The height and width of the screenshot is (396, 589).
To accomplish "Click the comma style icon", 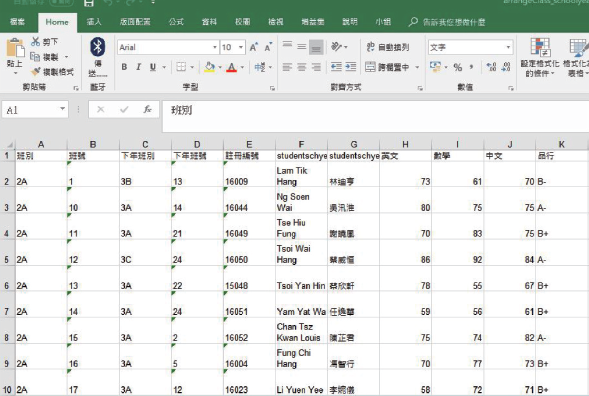I will 471,67.
